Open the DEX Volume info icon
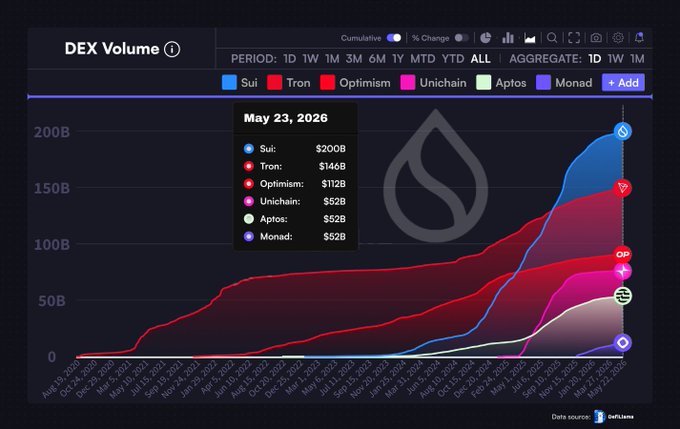The width and height of the screenshot is (680, 429). point(172,49)
